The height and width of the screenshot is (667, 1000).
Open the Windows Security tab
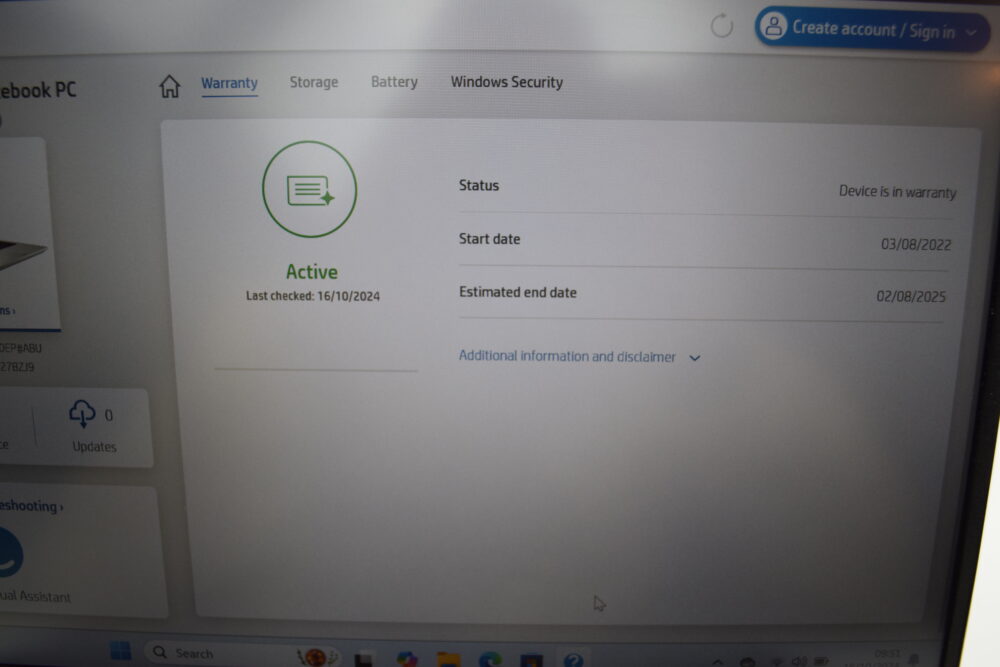pos(506,82)
